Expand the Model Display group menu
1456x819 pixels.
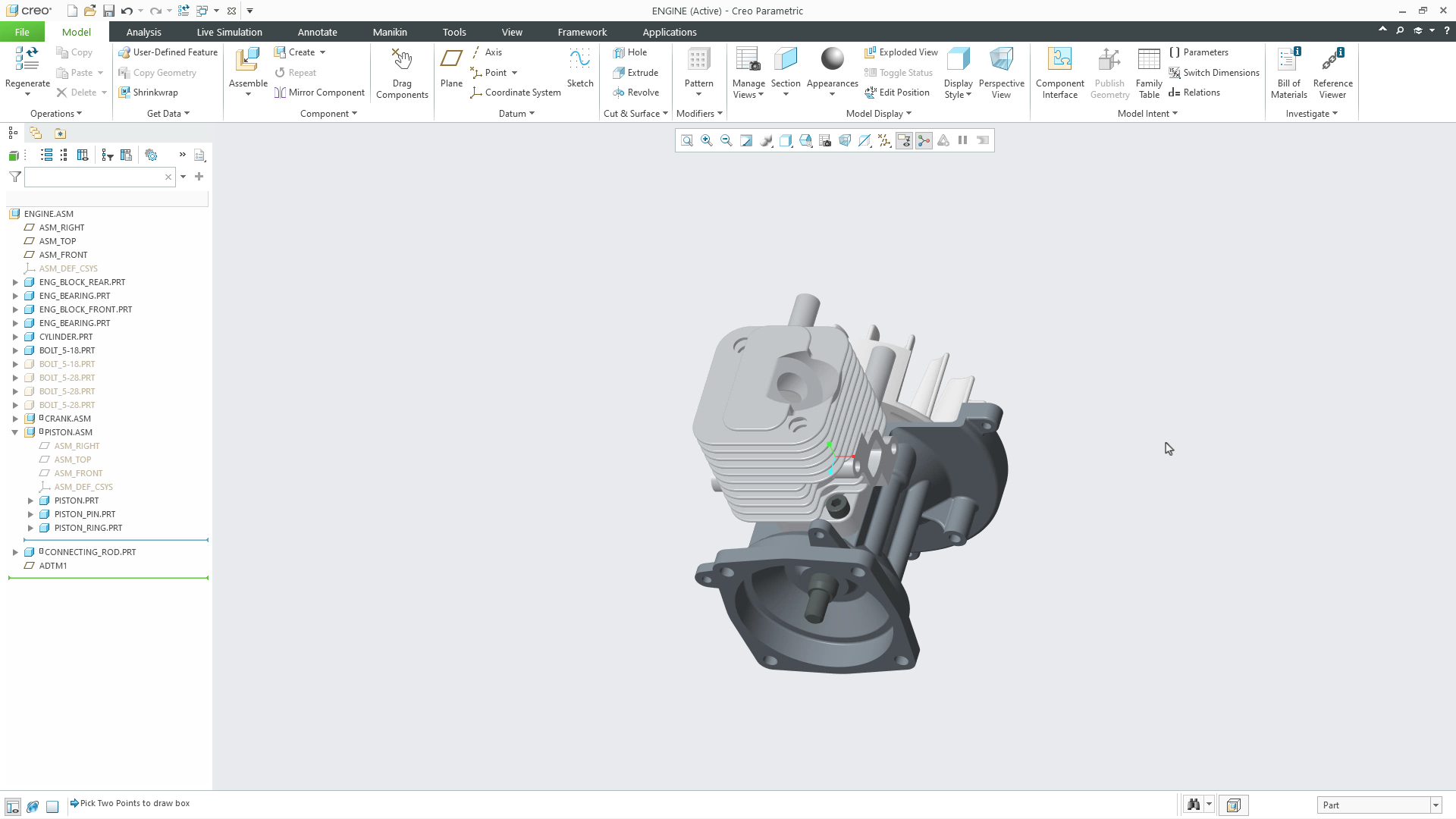point(878,114)
